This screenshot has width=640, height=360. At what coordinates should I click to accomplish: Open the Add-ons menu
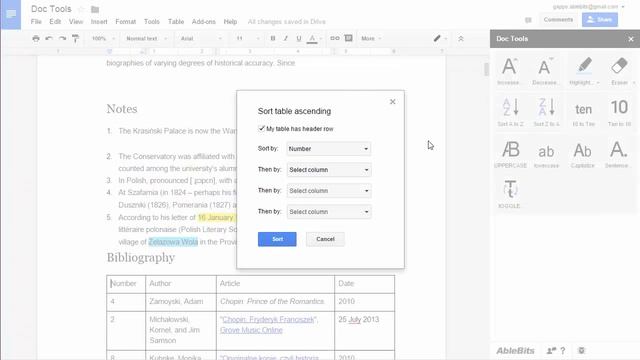(203, 22)
